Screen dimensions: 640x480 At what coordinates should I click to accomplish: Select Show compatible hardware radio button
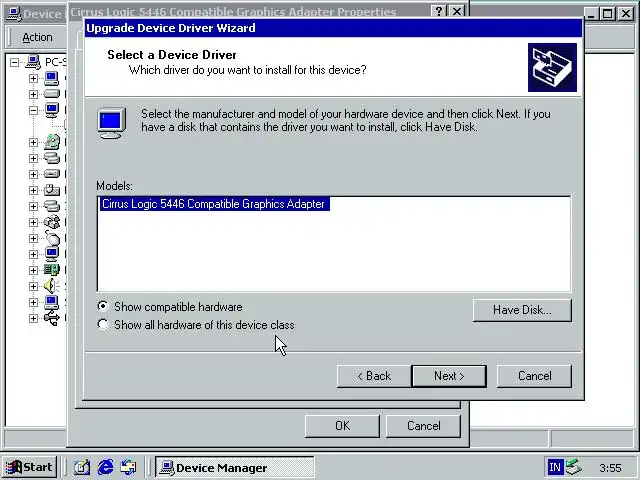click(103, 307)
